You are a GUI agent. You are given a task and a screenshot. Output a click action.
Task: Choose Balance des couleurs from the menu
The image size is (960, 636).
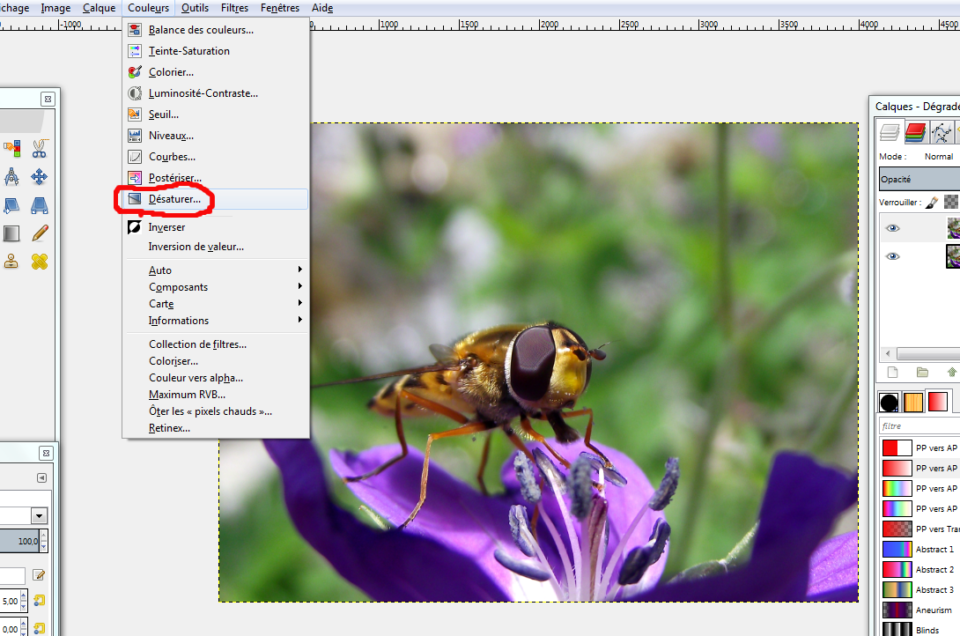click(x=216, y=30)
